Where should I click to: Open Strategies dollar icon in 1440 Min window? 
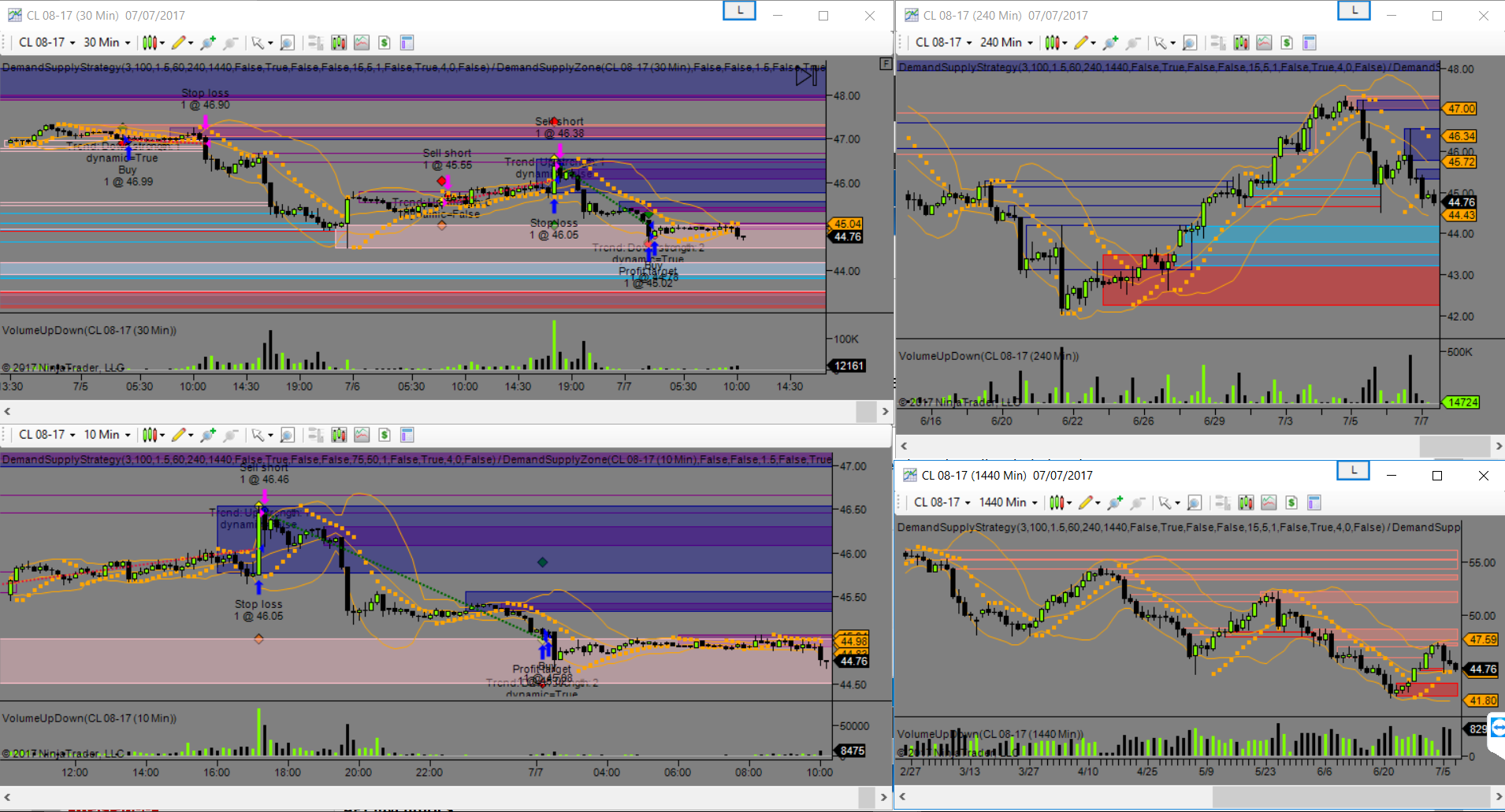pos(1291,502)
